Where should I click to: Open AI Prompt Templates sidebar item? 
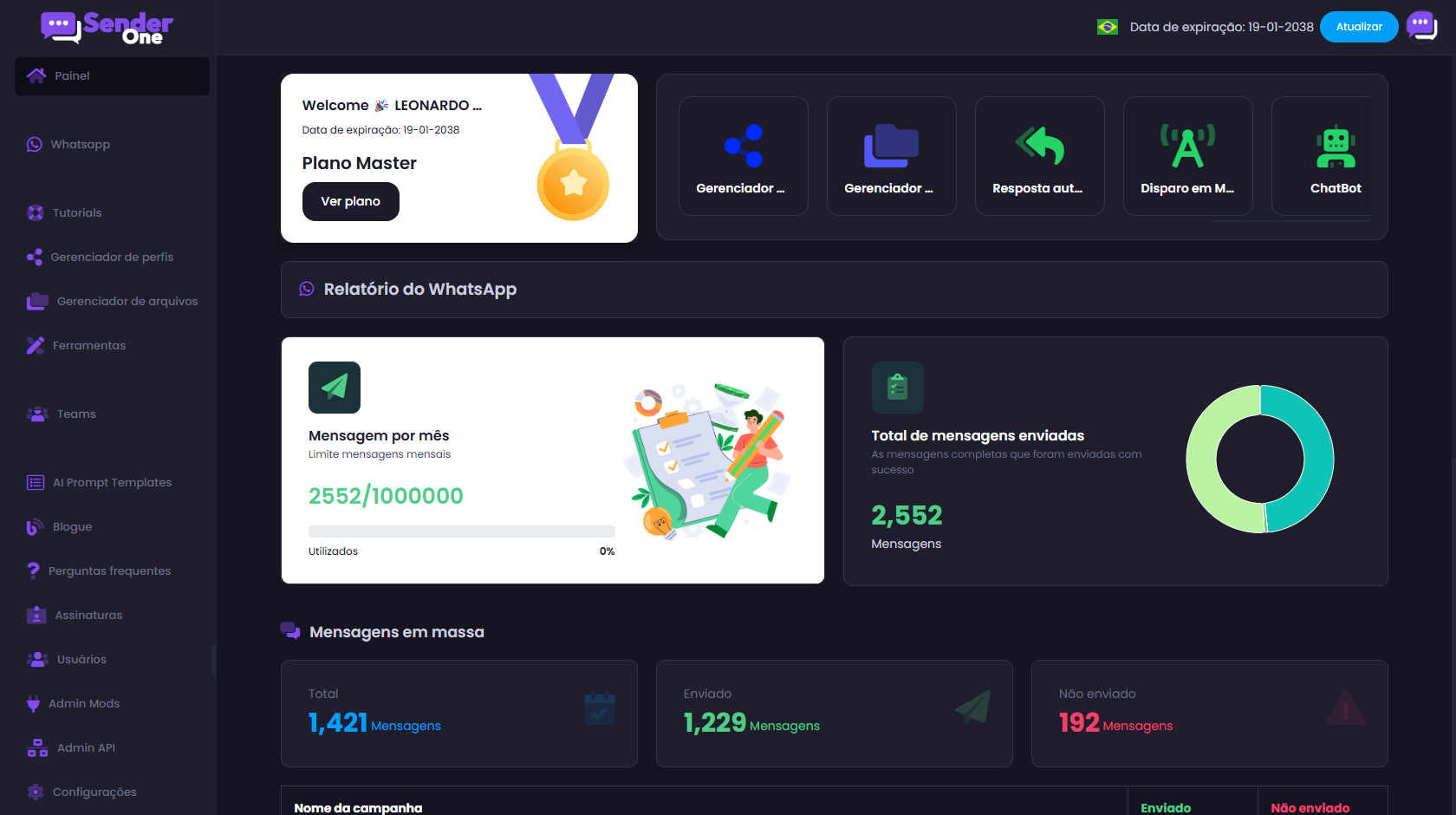[112, 483]
